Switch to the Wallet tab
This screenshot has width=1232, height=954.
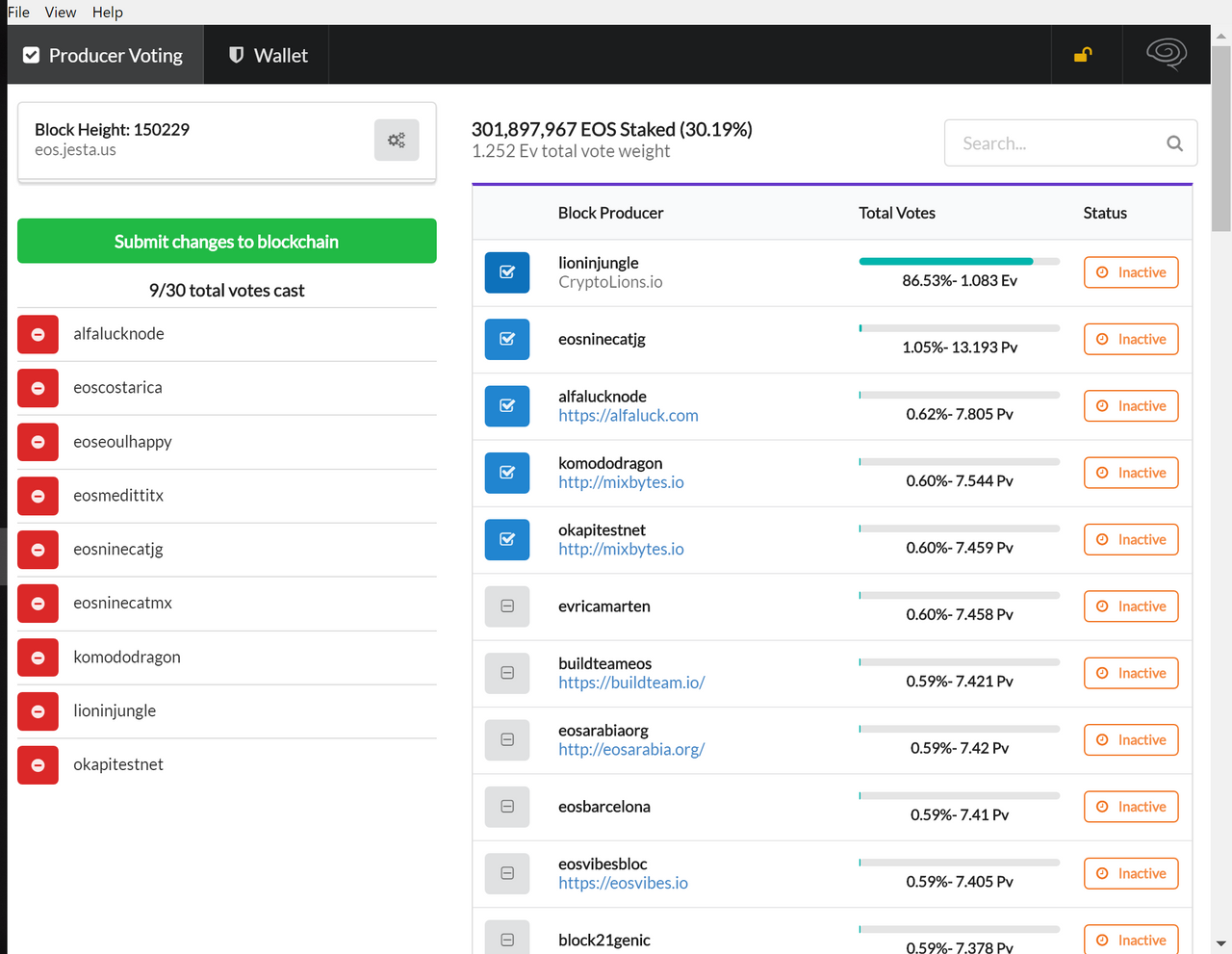[268, 56]
